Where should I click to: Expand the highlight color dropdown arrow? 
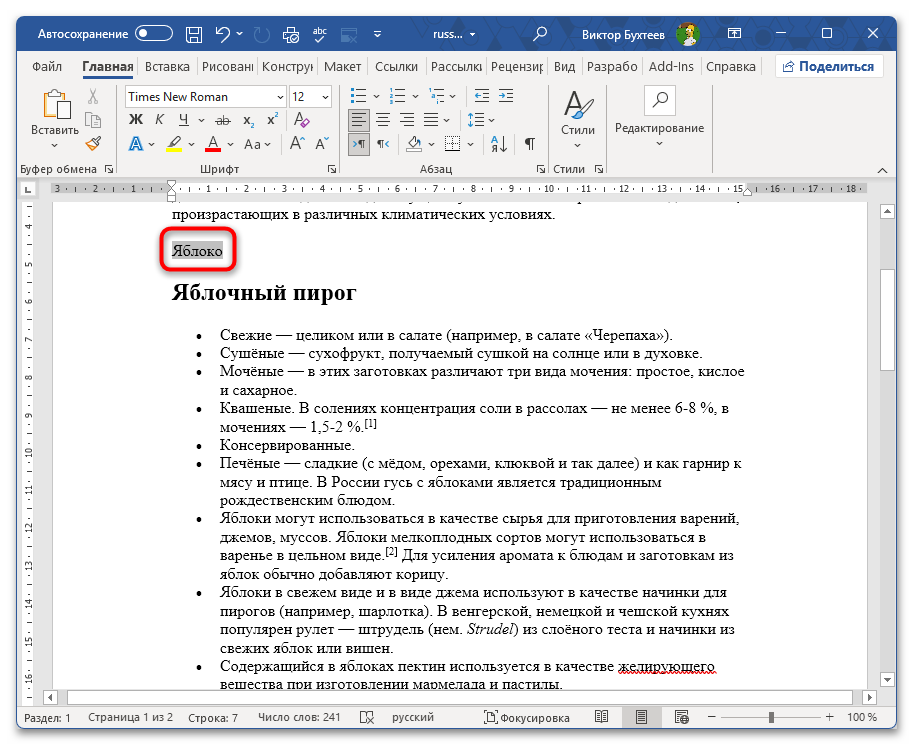[x=190, y=144]
